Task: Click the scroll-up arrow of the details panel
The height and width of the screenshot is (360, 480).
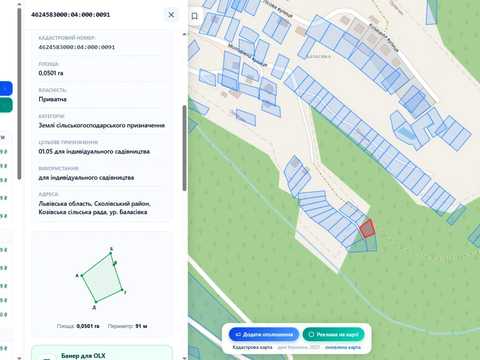Action: click(x=184, y=34)
